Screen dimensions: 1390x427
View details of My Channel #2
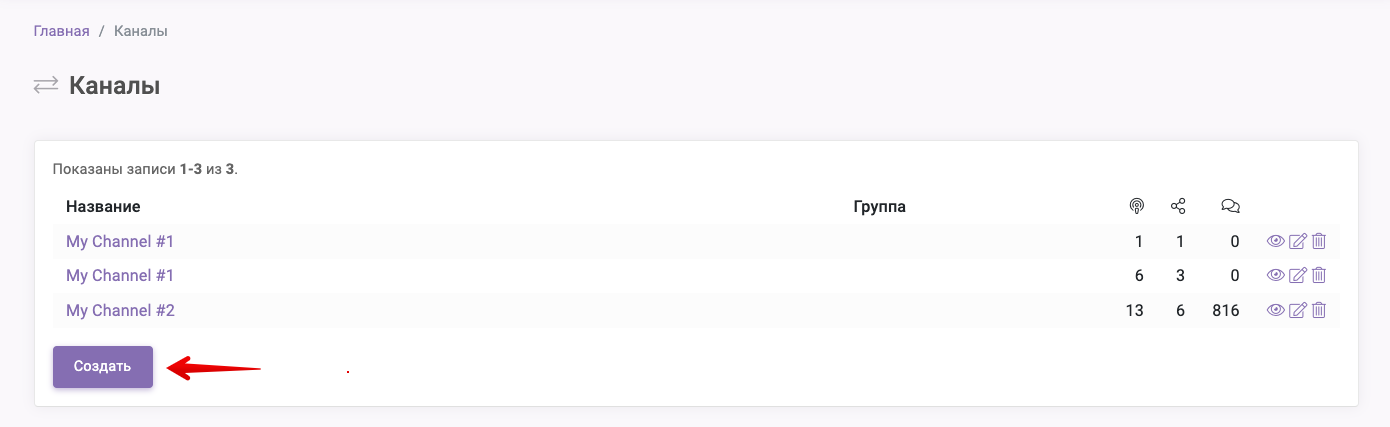[1275, 310]
